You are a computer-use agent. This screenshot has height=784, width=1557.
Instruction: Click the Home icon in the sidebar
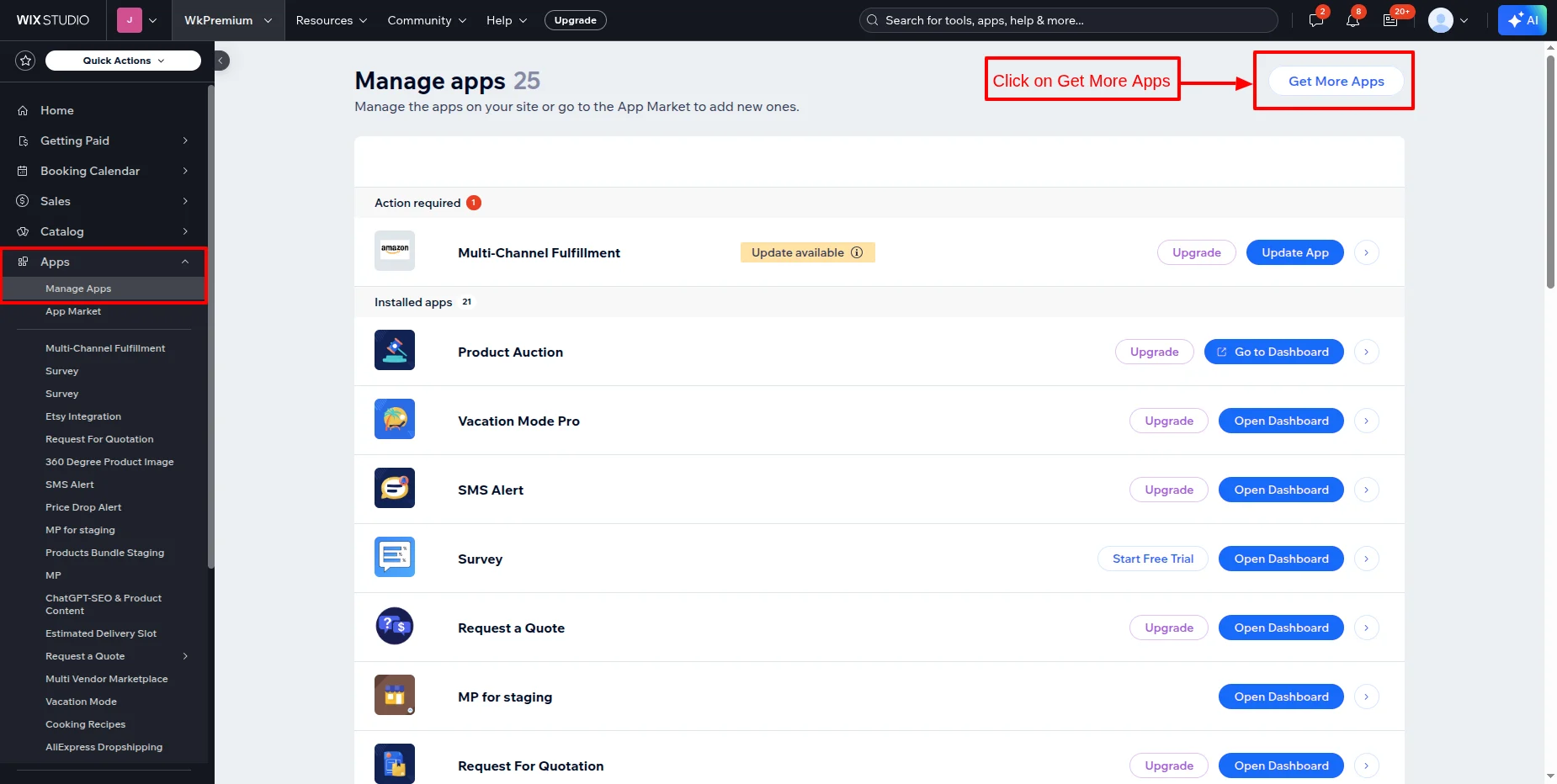(x=23, y=110)
